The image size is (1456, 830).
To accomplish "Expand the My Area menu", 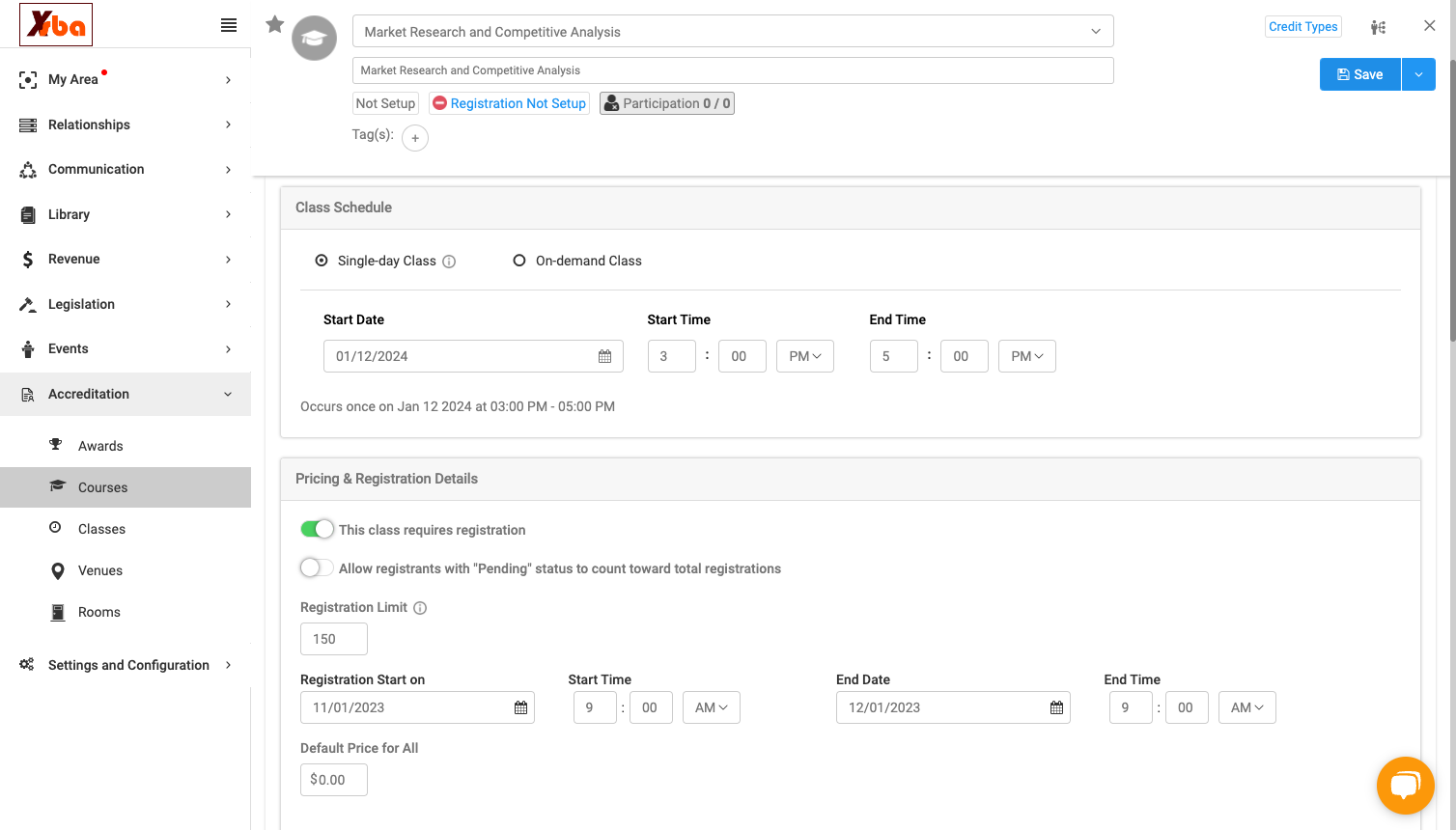I will click(126, 79).
